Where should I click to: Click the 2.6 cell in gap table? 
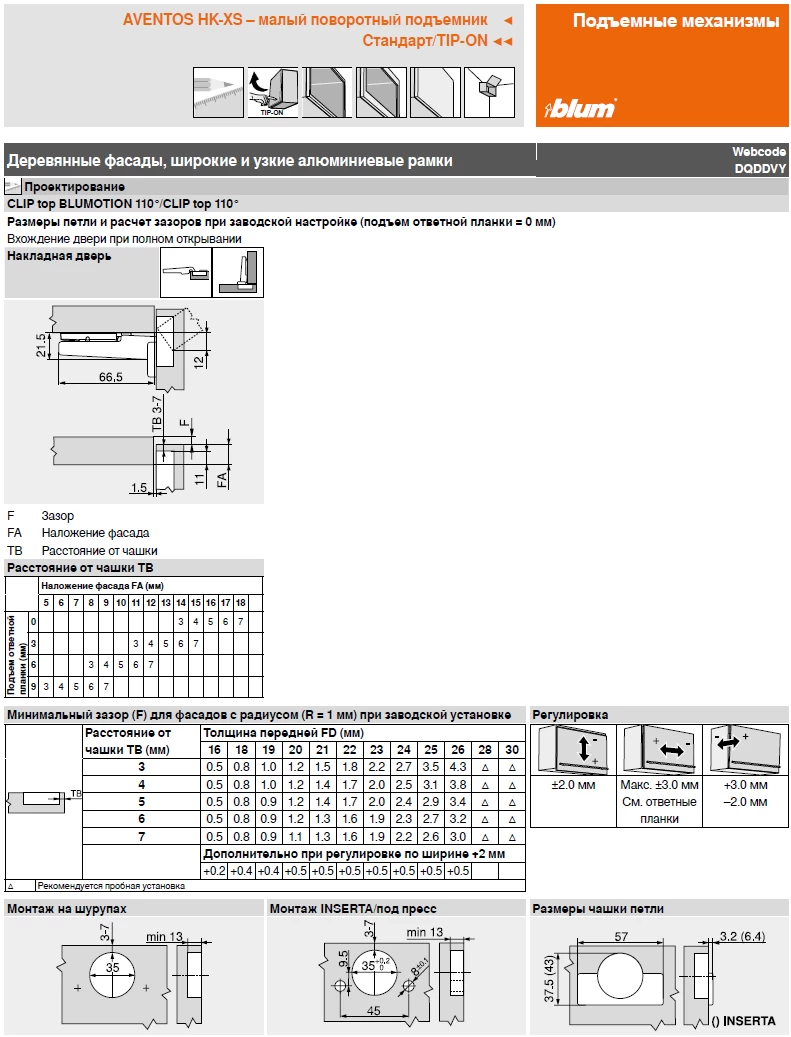431,837
